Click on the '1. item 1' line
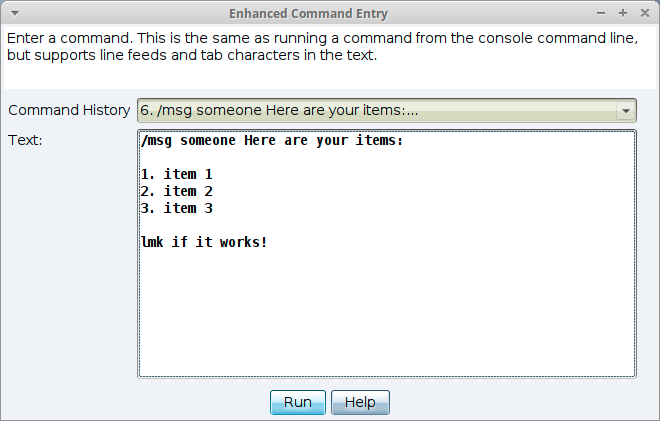 (177, 174)
